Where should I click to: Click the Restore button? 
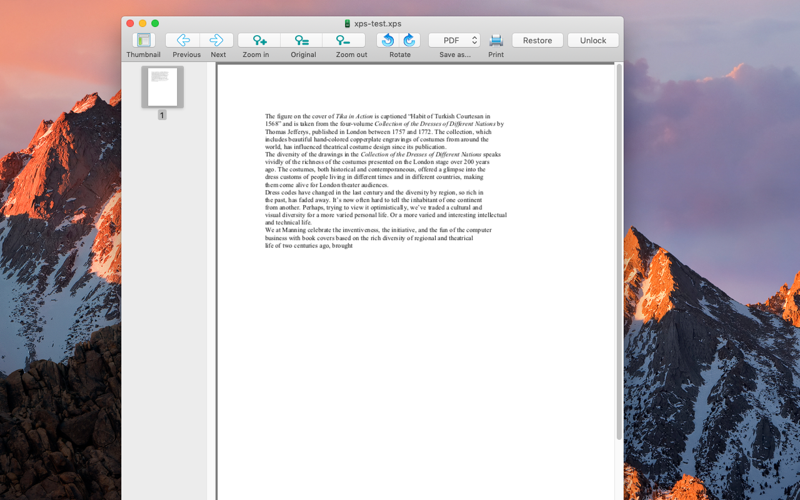pos(537,40)
